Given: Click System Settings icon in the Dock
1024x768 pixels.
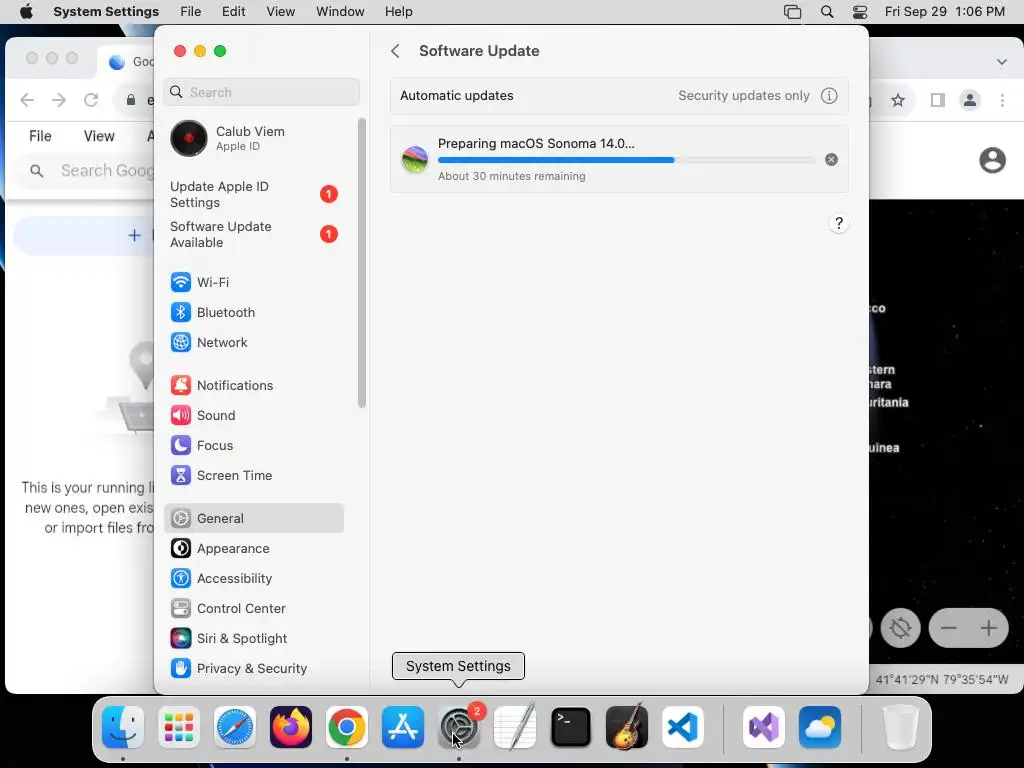Looking at the screenshot, I should tap(458, 727).
